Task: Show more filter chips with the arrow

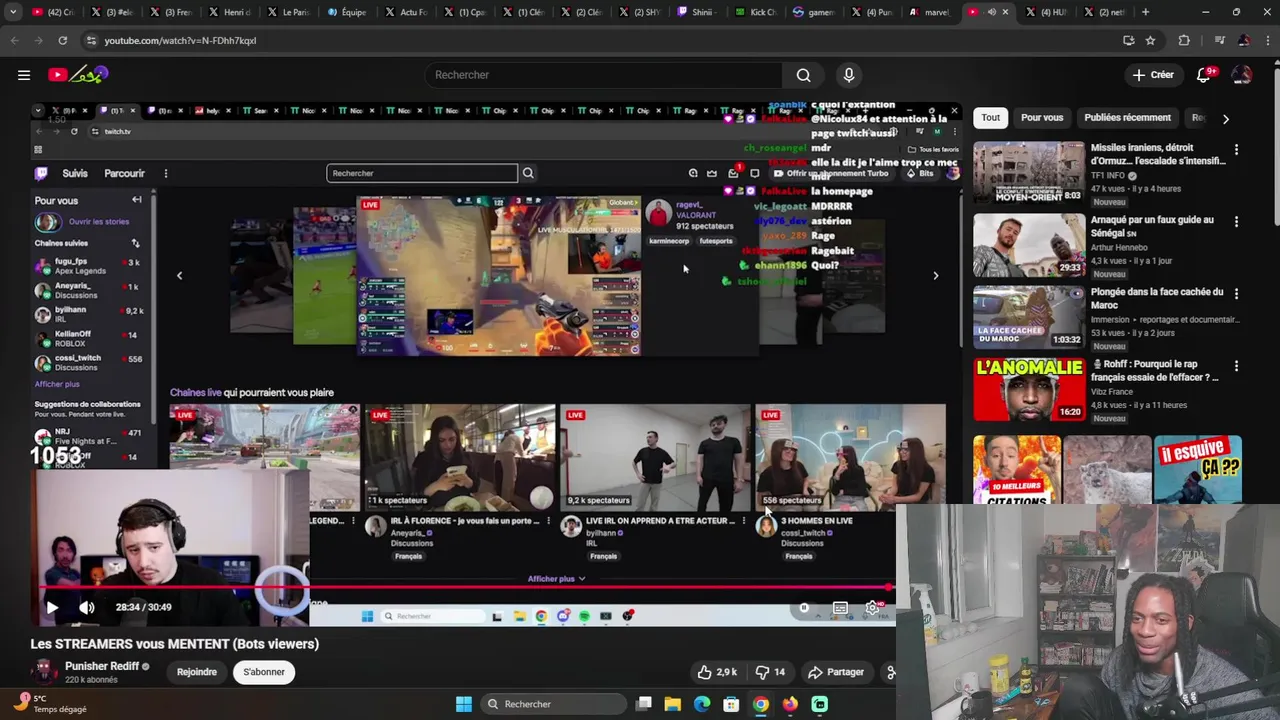Action: pos(1225,118)
